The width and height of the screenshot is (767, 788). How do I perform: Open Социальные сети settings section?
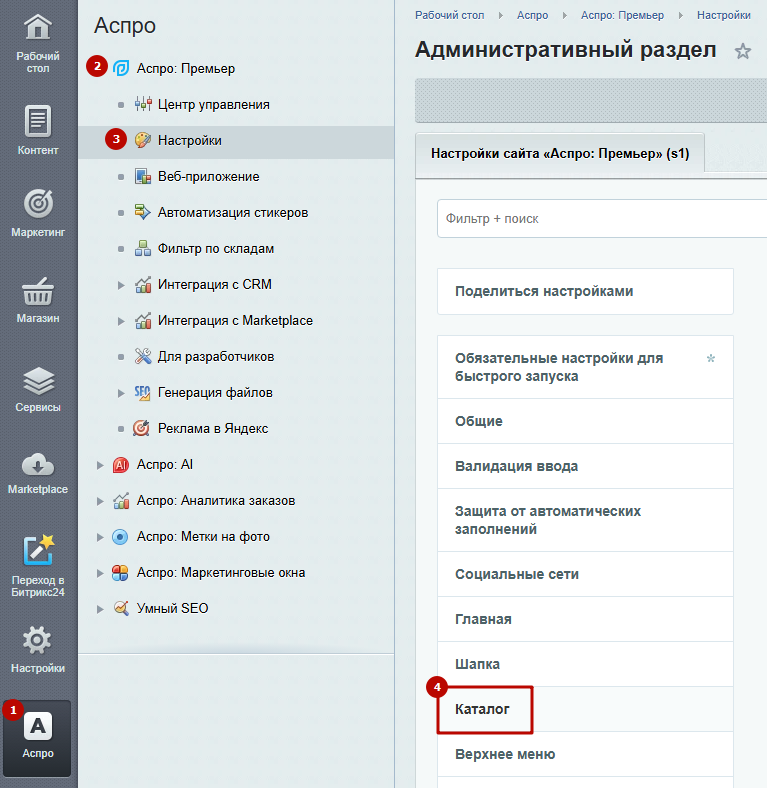pyautogui.click(x=585, y=574)
